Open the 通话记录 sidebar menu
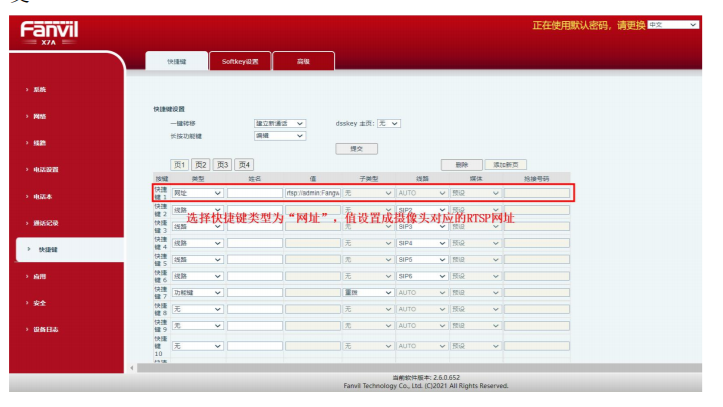The height and width of the screenshot is (407, 723). pos(45,223)
